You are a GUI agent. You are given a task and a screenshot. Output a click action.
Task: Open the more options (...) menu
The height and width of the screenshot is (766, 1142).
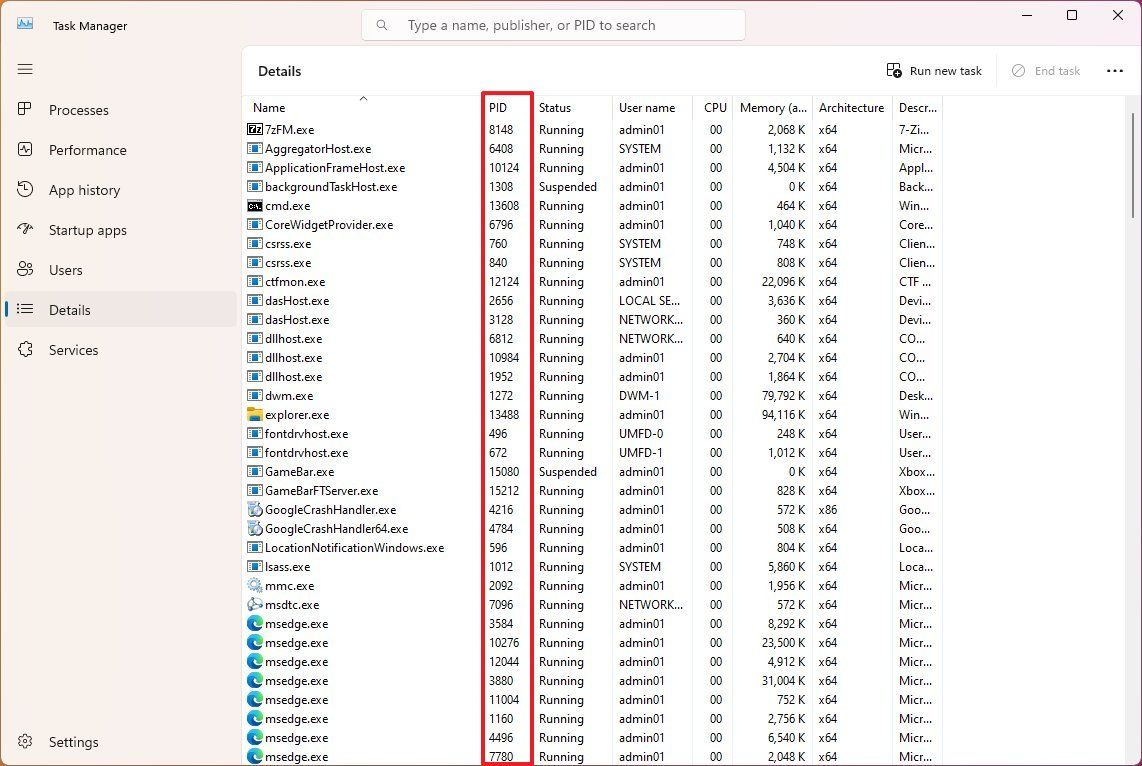pyautogui.click(x=1115, y=70)
